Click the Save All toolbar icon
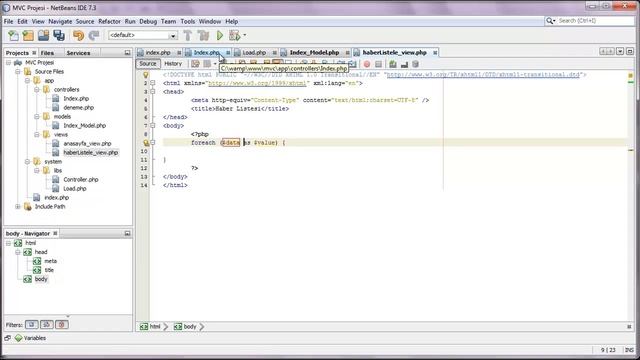 pyautogui.click(x=59, y=36)
